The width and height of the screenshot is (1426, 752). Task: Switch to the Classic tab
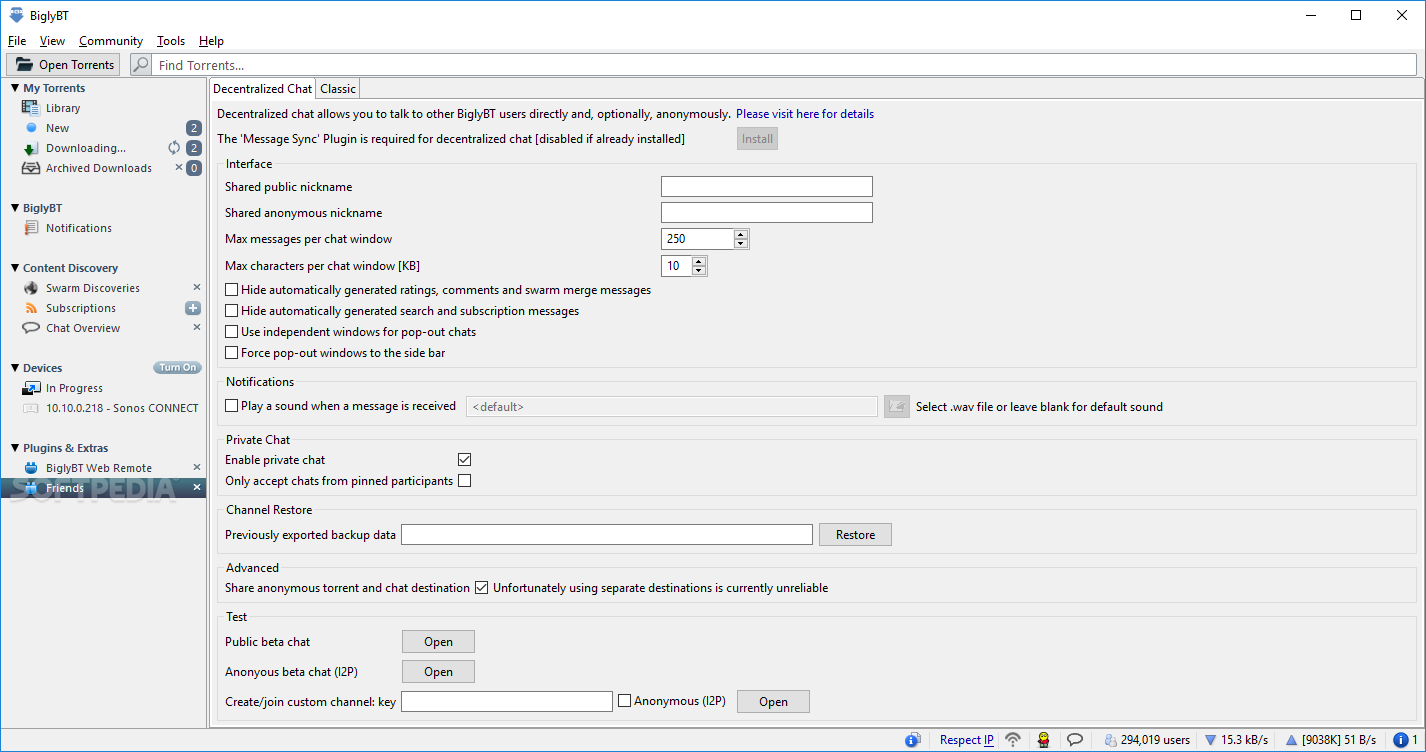click(338, 89)
